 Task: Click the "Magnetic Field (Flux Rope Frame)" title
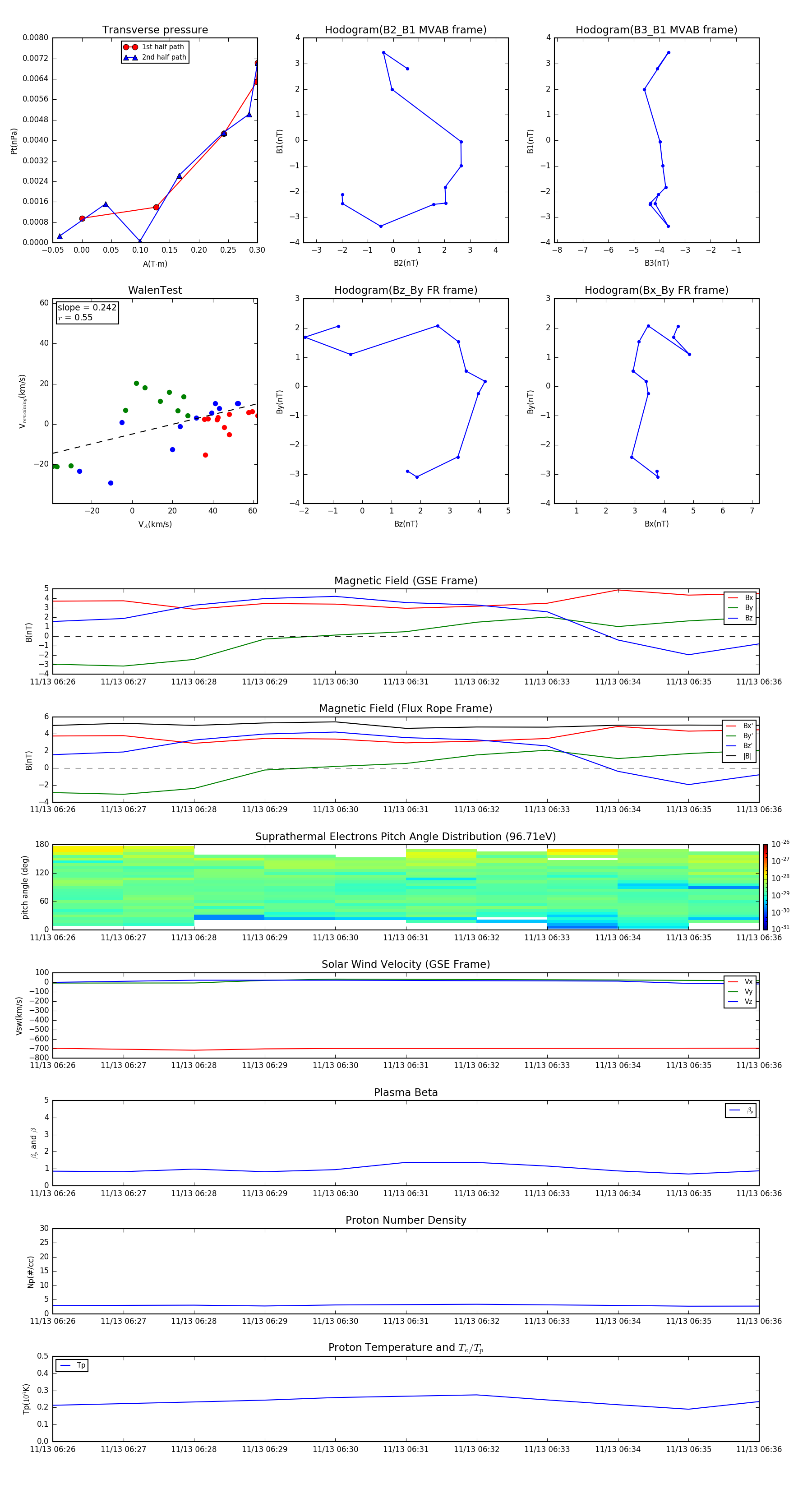pos(406,709)
